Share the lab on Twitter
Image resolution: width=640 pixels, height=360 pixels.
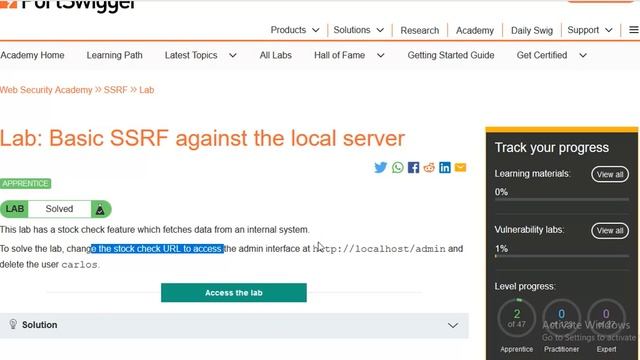coord(380,167)
